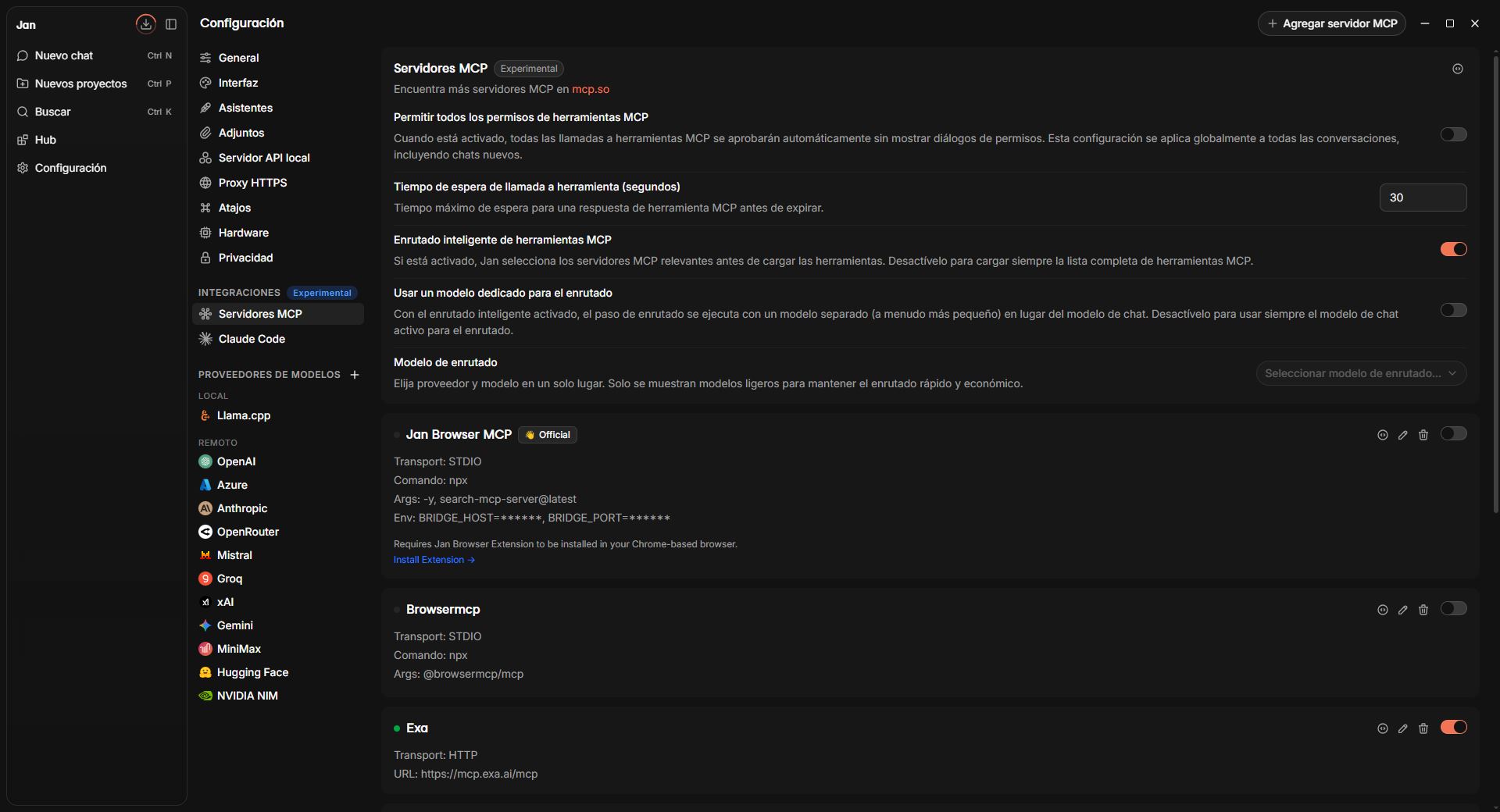Viewport: 1500px width, 812px height.
Task: Open Atajos settings section
Action: click(278, 208)
